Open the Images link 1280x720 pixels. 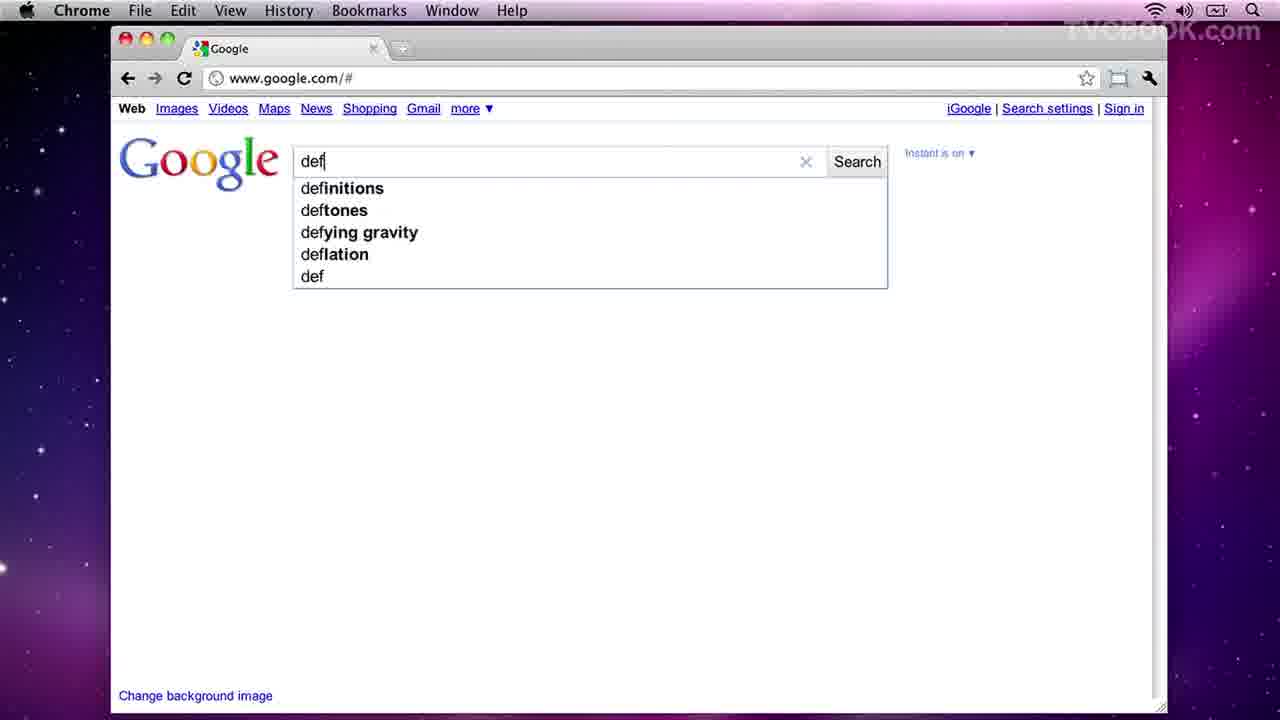(x=177, y=108)
